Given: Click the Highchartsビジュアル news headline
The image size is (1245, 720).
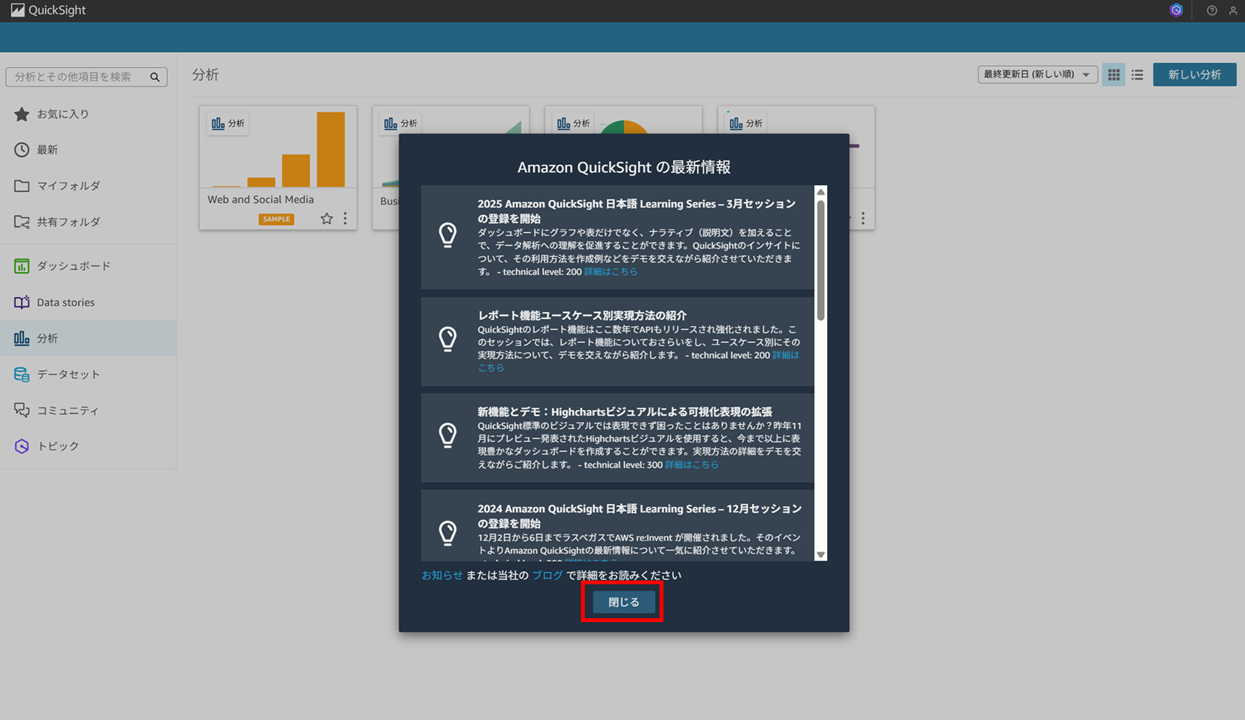Looking at the screenshot, I should tap(625, 412).
